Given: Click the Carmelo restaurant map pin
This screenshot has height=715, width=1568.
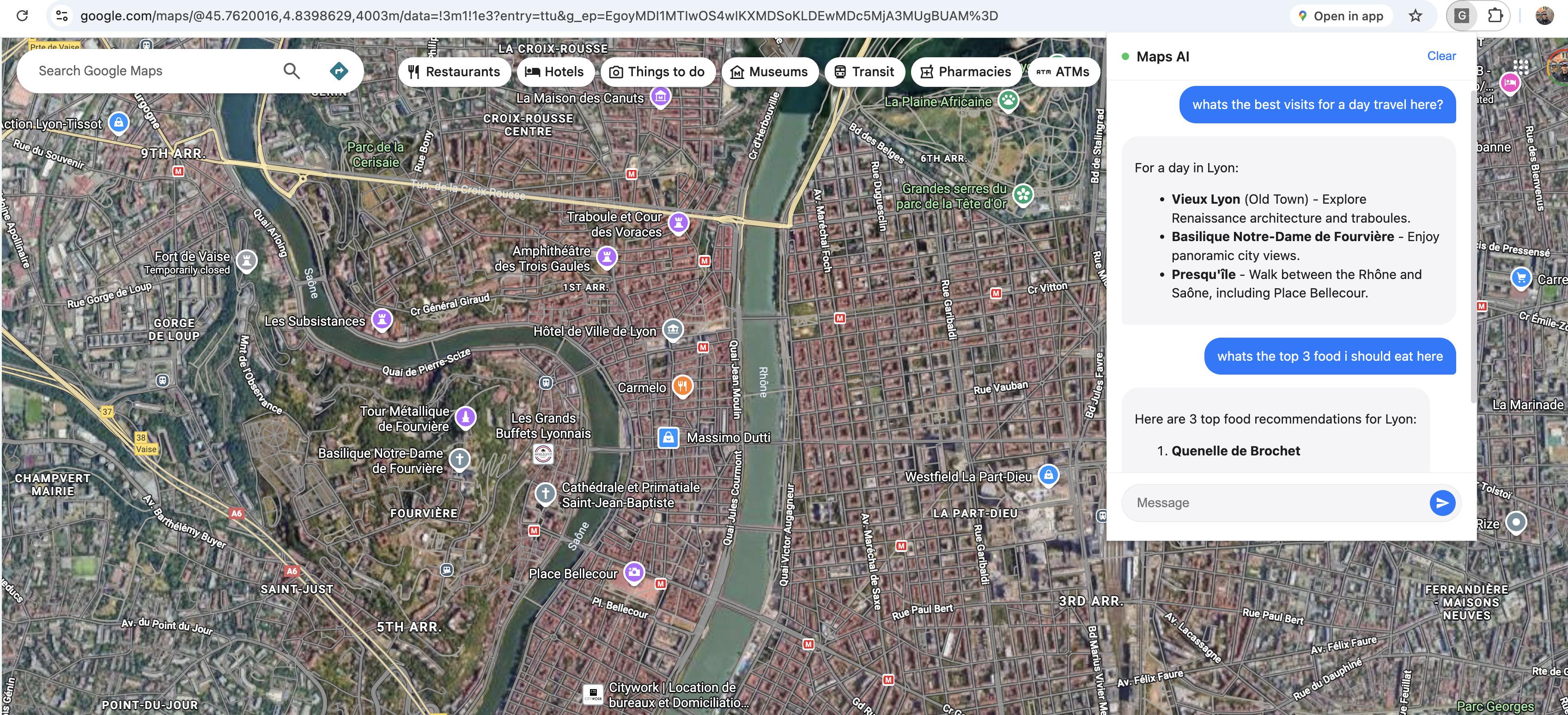Looking at the screenshot, I should [x=682, y=386].
